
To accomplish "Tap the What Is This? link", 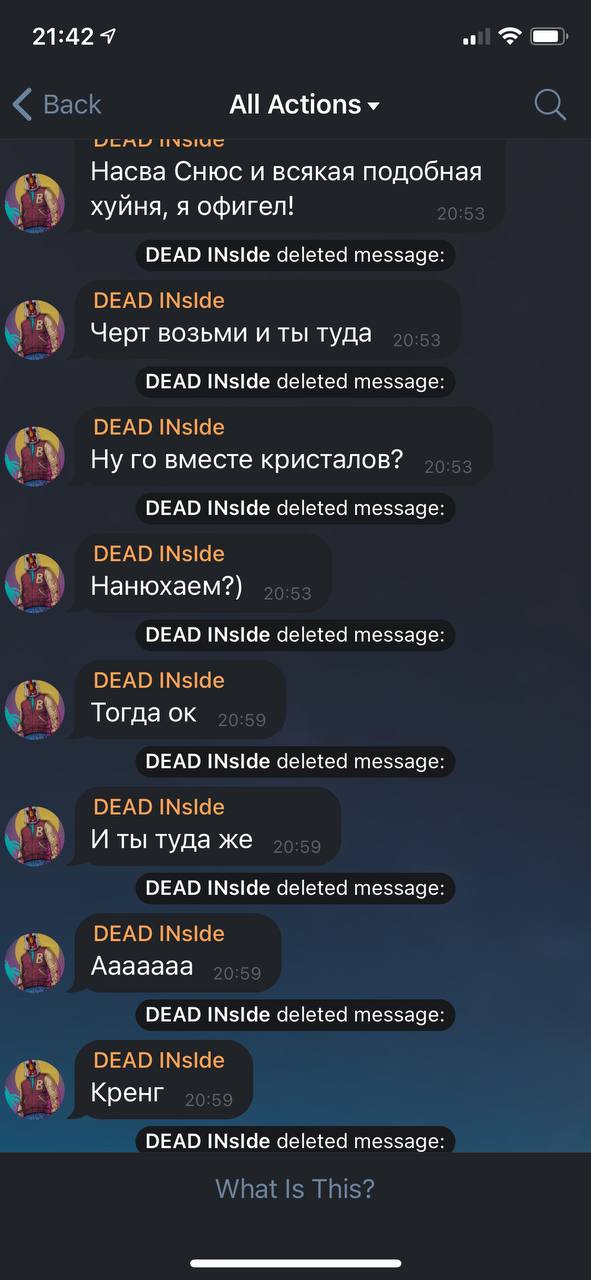I will (295, 1188).
